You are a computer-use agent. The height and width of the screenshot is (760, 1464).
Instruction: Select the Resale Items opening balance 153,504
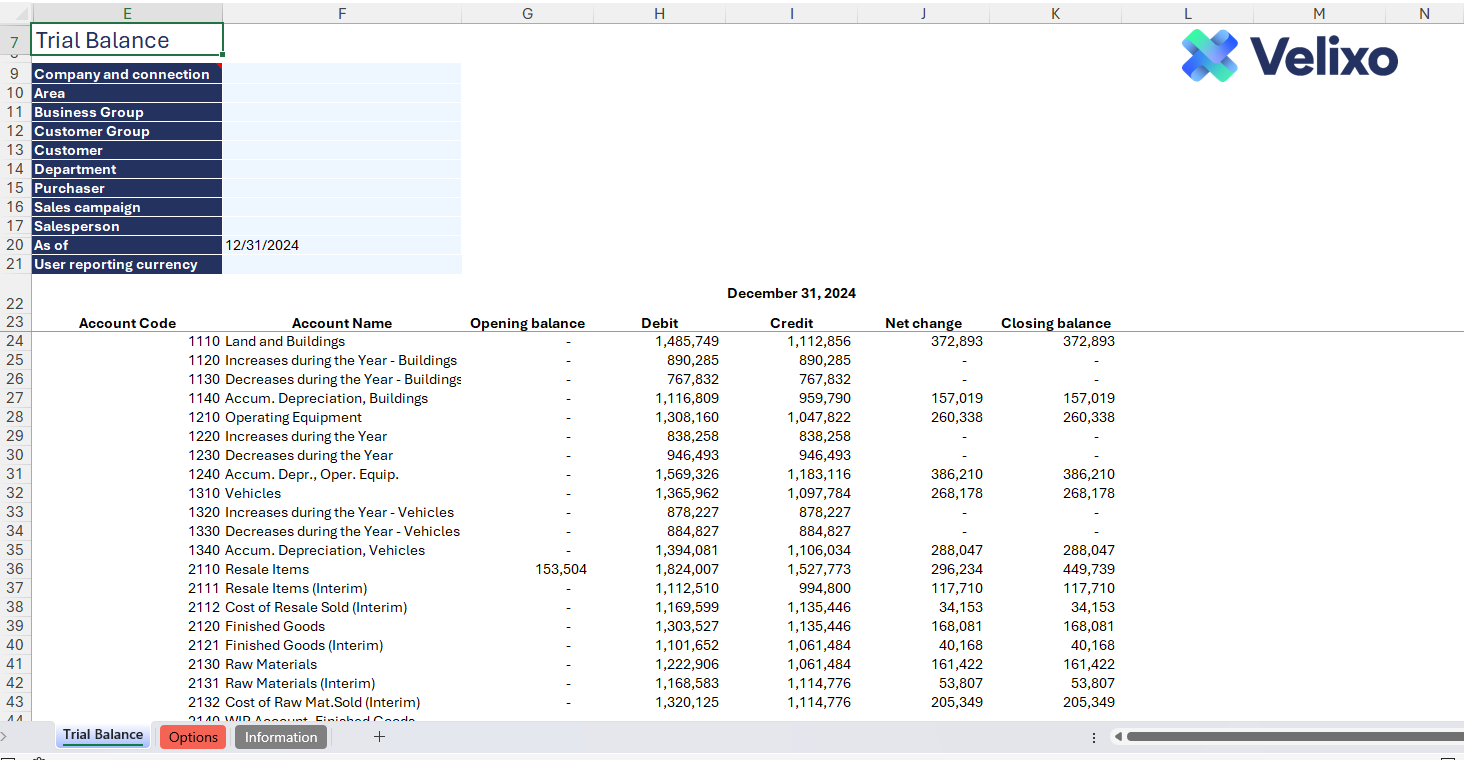click(561, 569)
